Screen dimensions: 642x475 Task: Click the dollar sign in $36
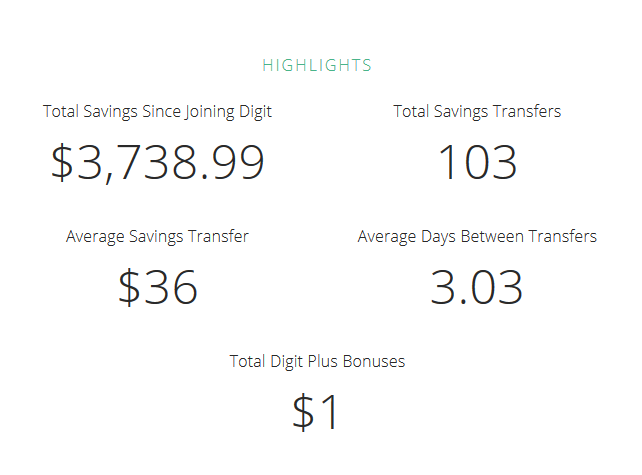point(130,288)
